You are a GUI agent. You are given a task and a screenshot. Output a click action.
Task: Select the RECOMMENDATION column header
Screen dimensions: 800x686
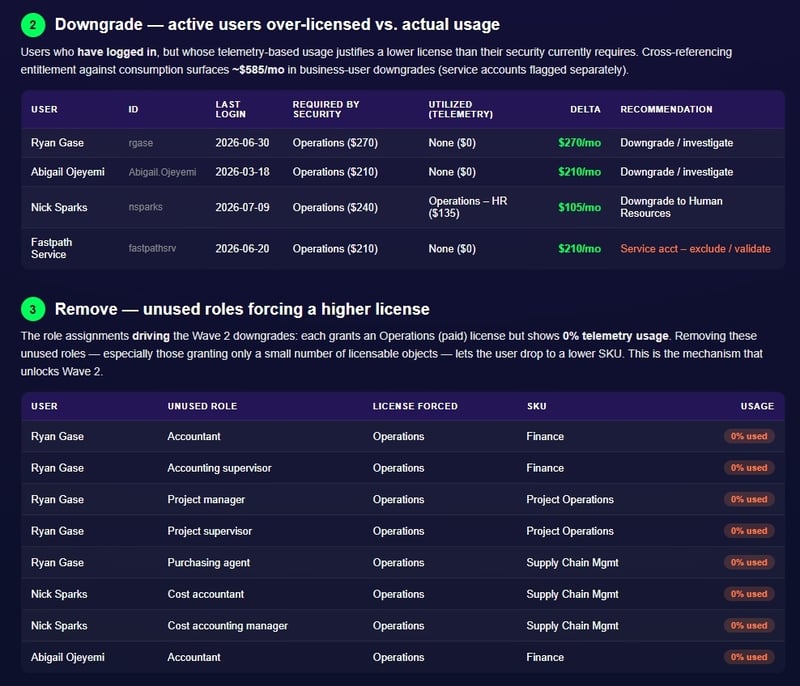click(666, 109)
